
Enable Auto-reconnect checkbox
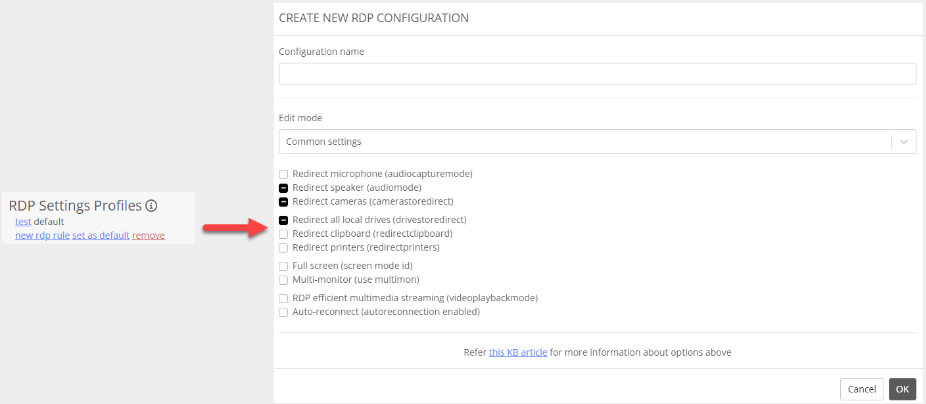(284, 312)
